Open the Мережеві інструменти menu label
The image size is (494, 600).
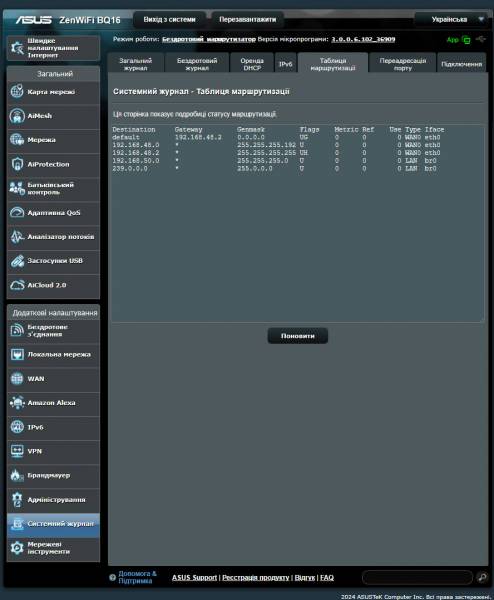tap(49, 548)
